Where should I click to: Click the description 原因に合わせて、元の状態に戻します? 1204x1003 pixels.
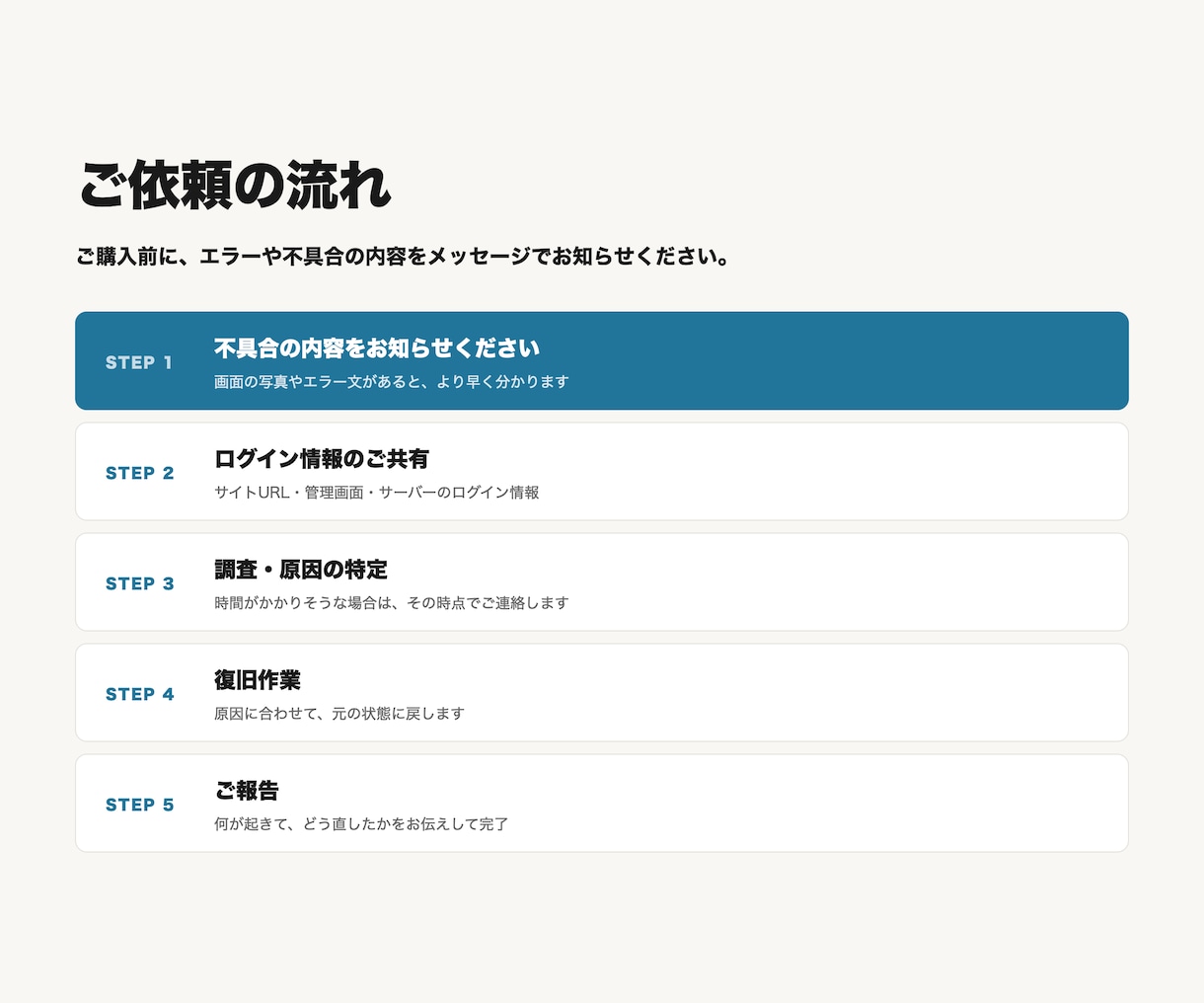pos(339,714)
